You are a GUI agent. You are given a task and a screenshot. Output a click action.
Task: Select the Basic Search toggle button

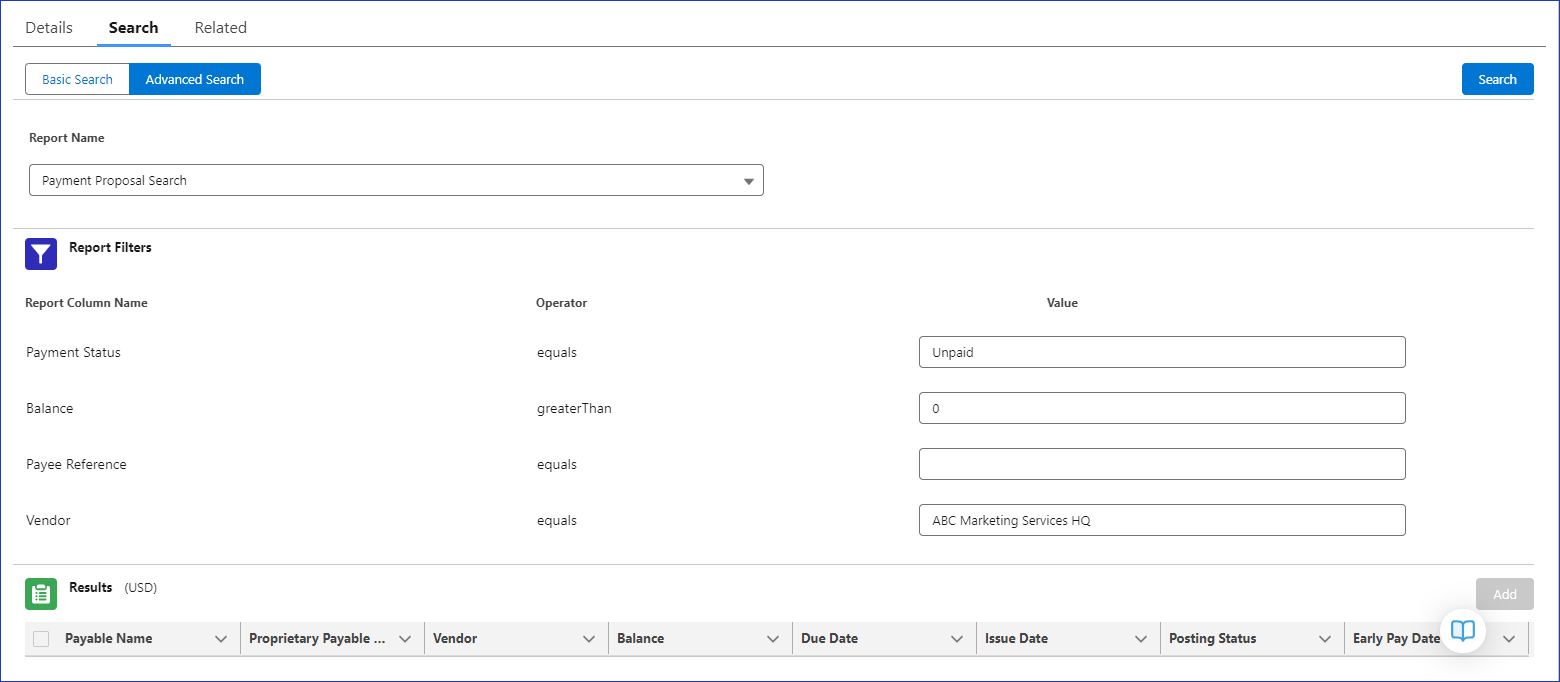(77, 79)
